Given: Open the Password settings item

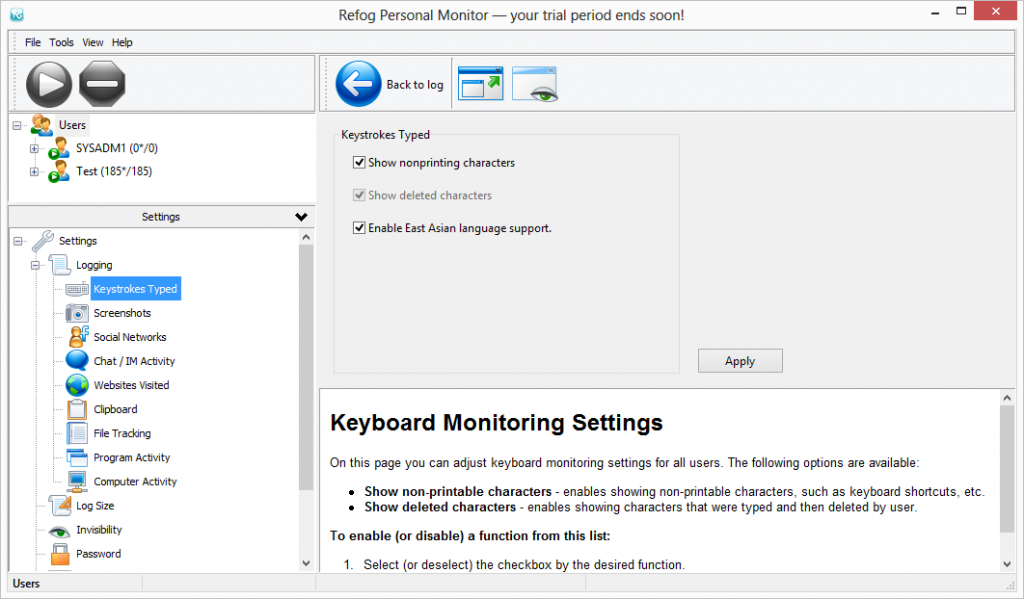Looking at the screenshot, I should click(98, 554).
